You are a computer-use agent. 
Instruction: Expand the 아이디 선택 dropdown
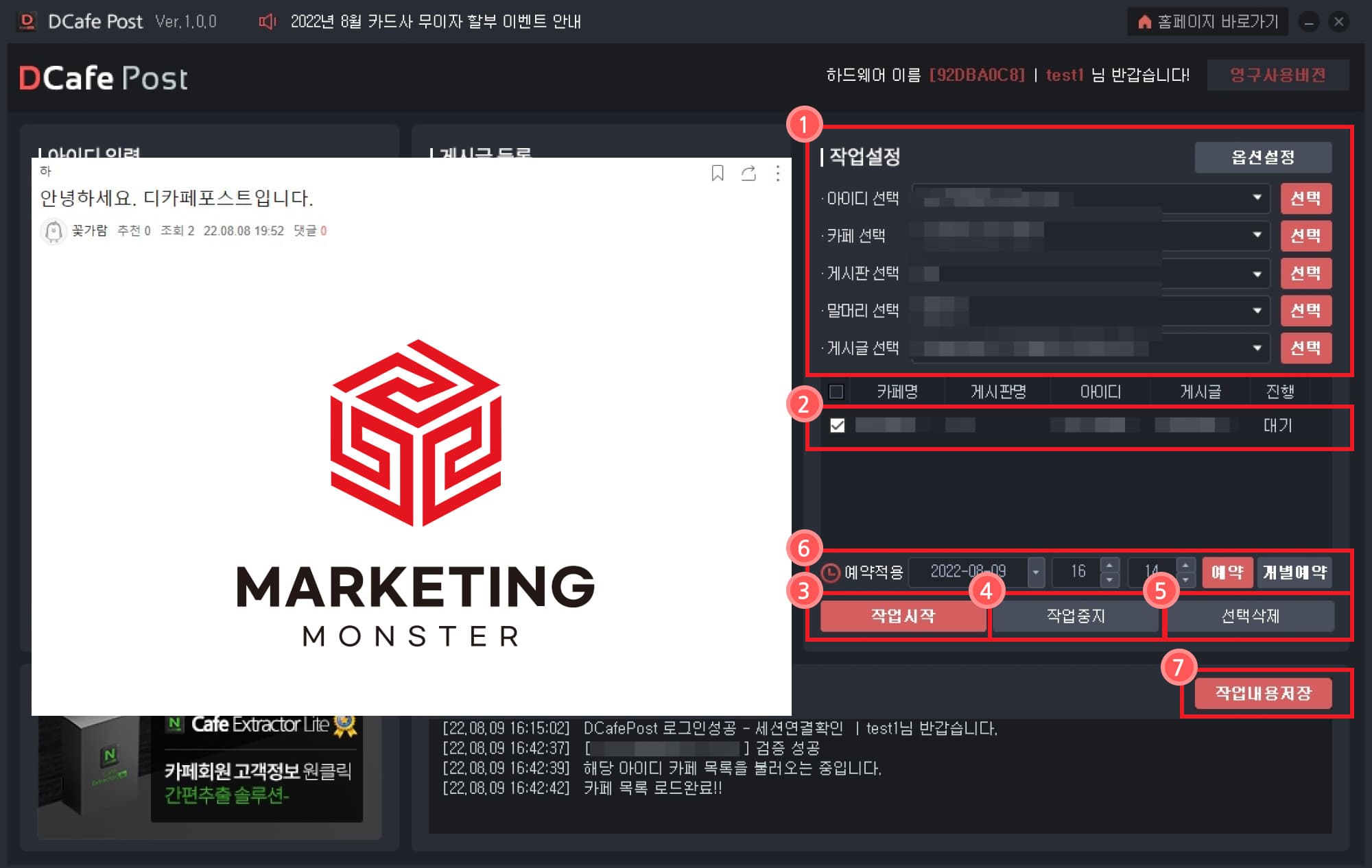[x=1257, y=197]
